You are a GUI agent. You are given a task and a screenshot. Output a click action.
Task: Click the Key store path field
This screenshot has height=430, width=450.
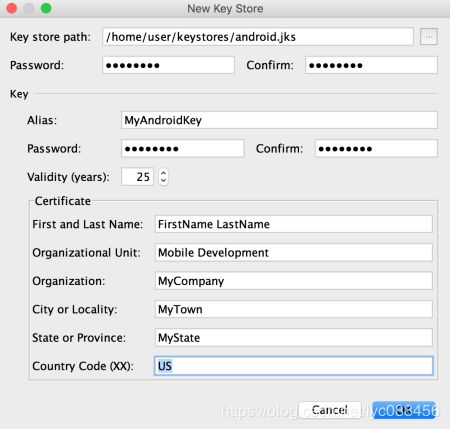(258, 37)
